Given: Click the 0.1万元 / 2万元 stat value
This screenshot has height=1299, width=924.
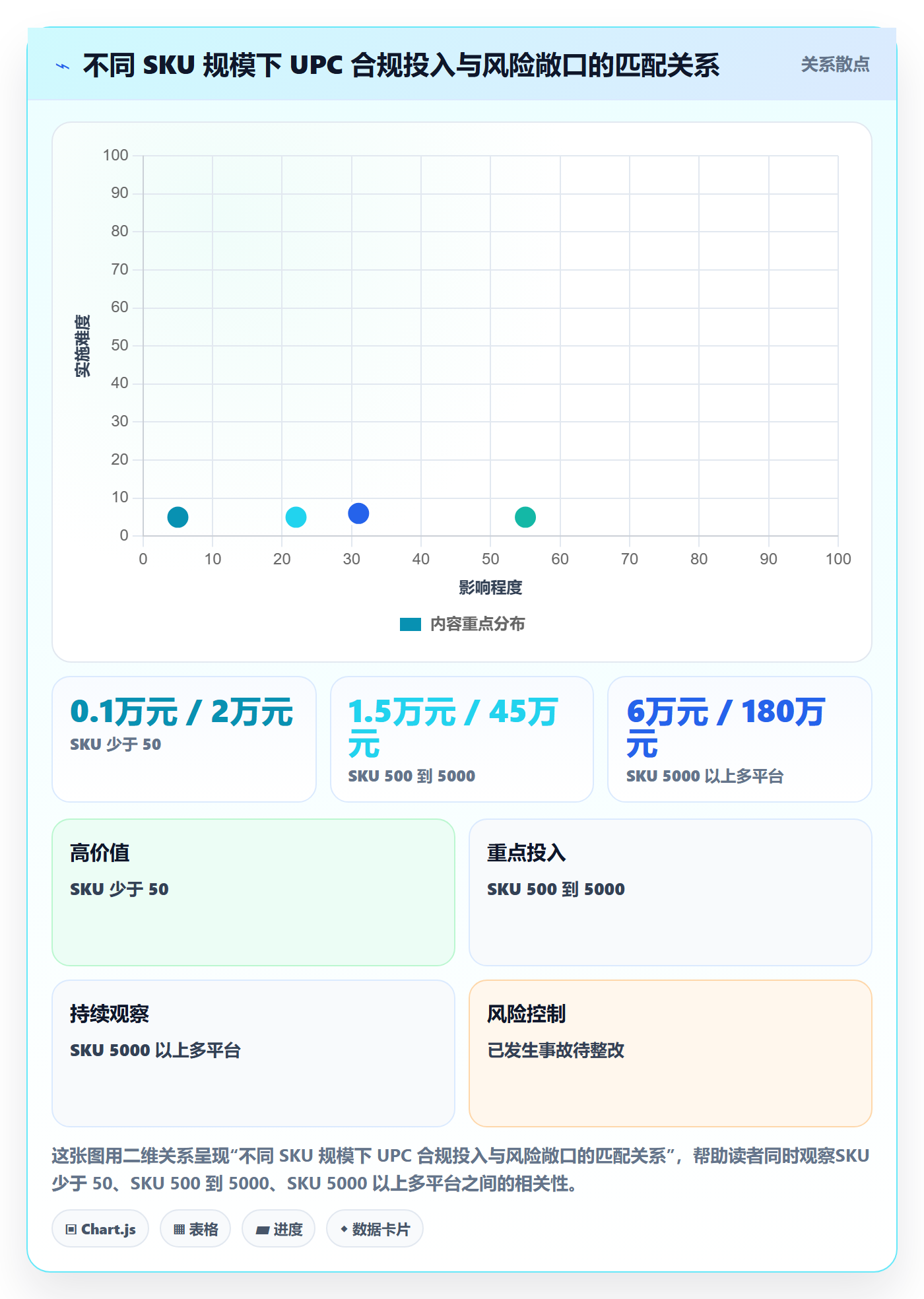Looking at the screenshot, I should click(181, 712).
